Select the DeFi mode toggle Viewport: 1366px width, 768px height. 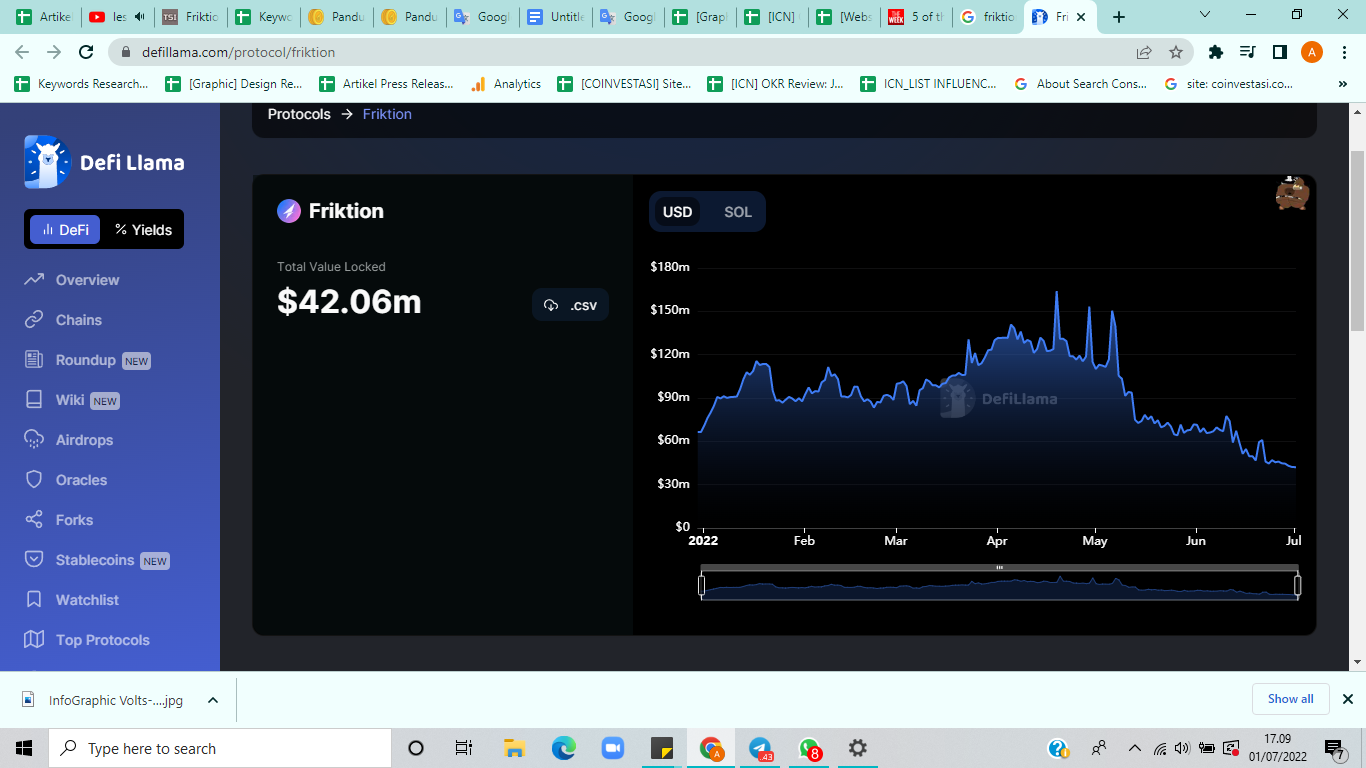(x=65, y=230)
